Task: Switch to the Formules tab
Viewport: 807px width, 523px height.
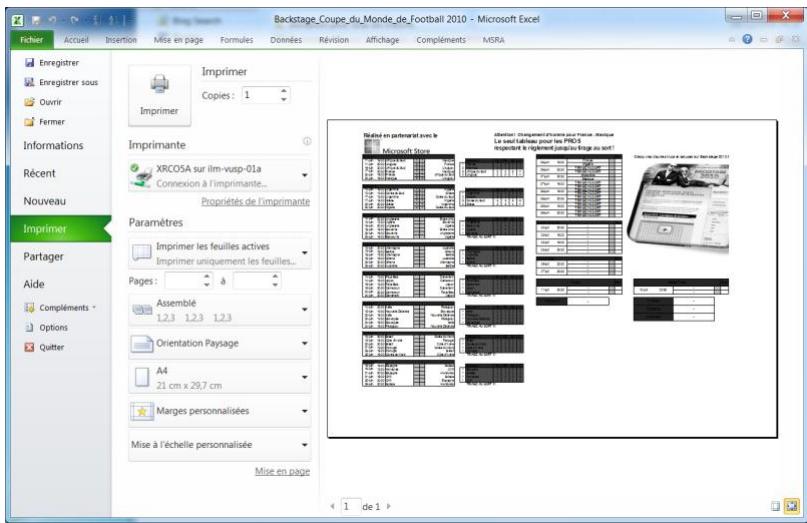Action: click(x=237, y=40)
